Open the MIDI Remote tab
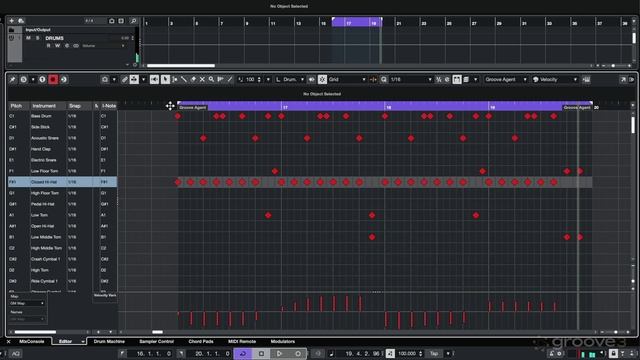 click(x=242, y=341)
